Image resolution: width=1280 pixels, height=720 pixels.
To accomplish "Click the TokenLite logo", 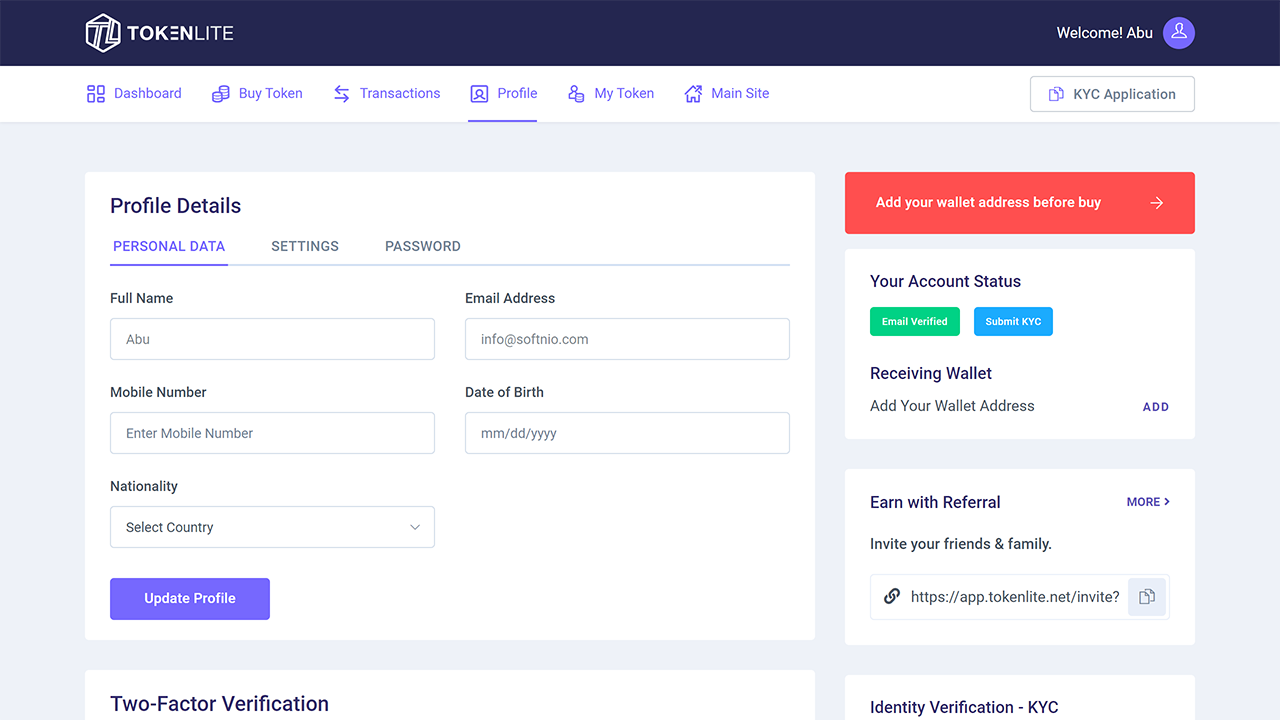I will click(158, 32).
